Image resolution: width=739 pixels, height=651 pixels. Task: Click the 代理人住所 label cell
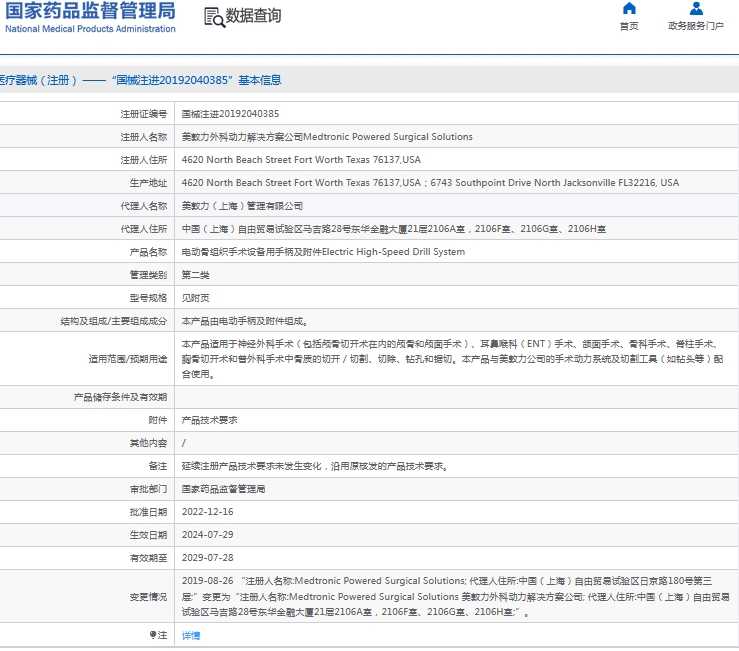(x=144, y=229)
